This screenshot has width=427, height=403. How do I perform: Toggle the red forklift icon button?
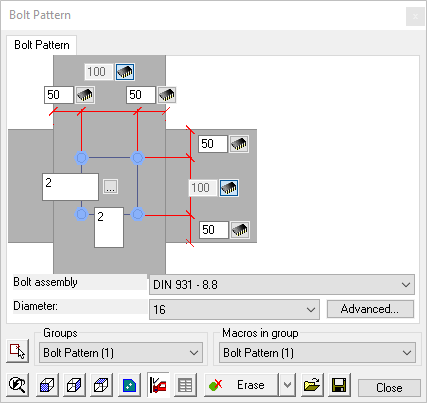click(158, 385)
